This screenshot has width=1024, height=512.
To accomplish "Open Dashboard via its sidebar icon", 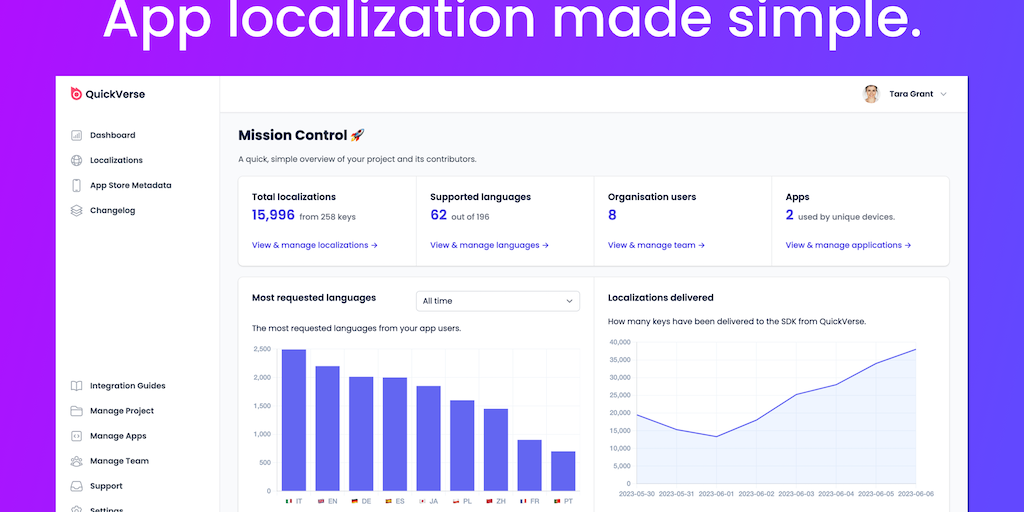I will 77,135.
